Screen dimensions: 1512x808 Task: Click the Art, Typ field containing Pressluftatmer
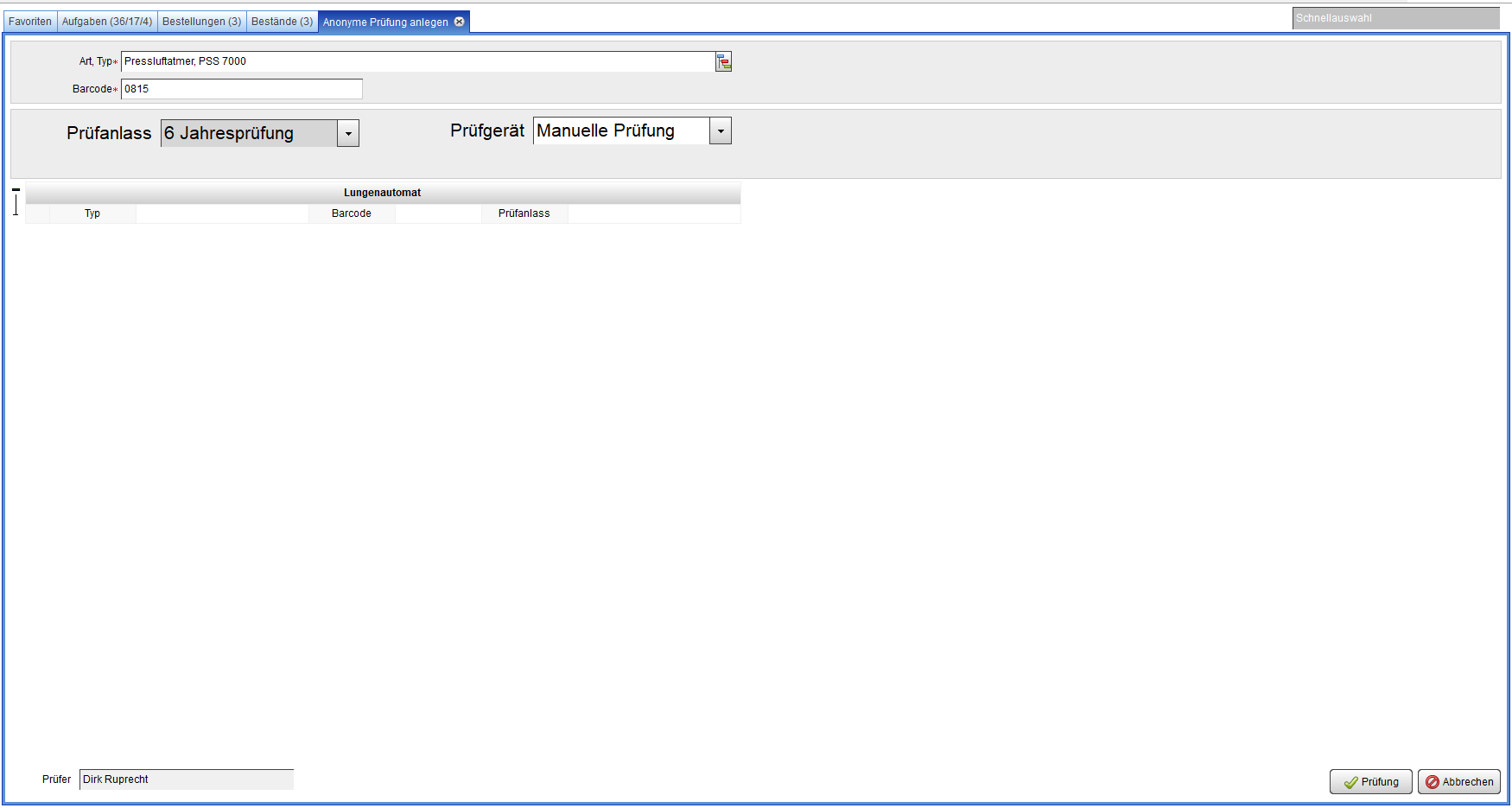pos(416,61)
